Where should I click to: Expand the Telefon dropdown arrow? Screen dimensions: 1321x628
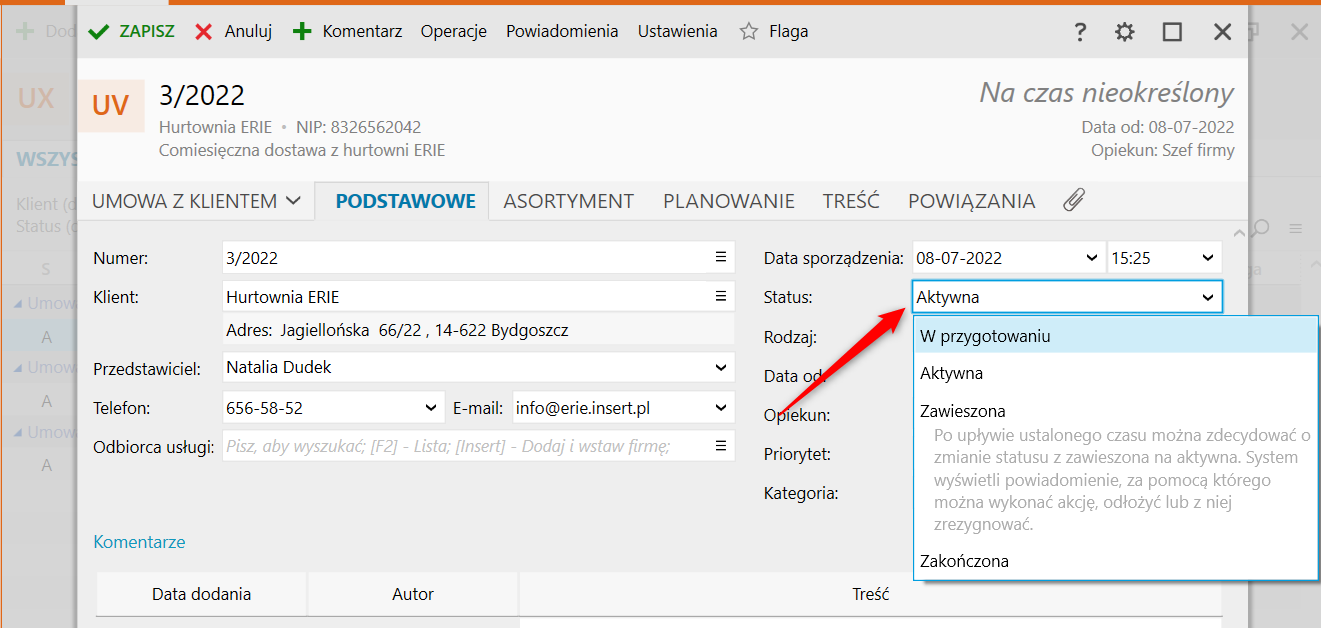[x=431, y=407]
